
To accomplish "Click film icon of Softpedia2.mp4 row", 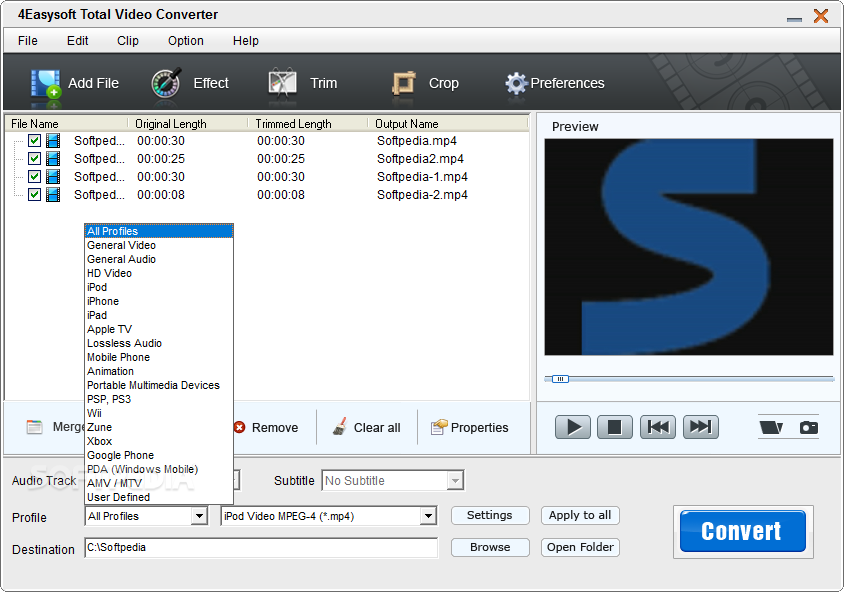I will point(53,159).
